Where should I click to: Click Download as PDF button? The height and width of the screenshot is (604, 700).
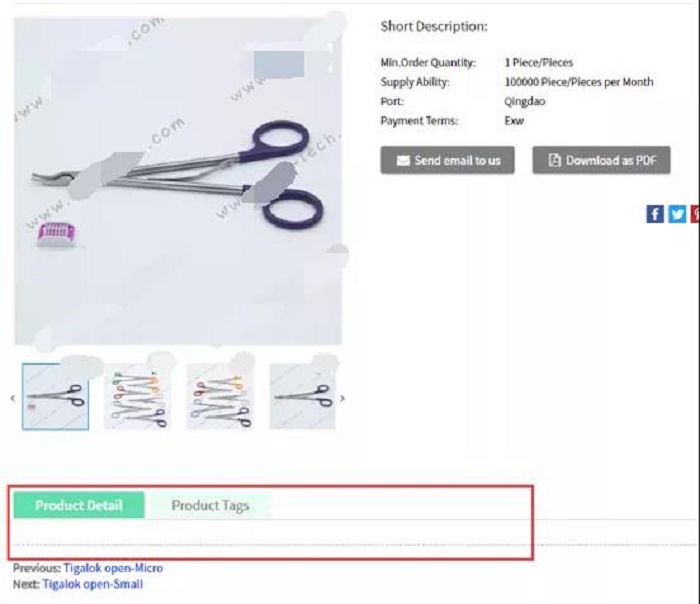(601, 160)
